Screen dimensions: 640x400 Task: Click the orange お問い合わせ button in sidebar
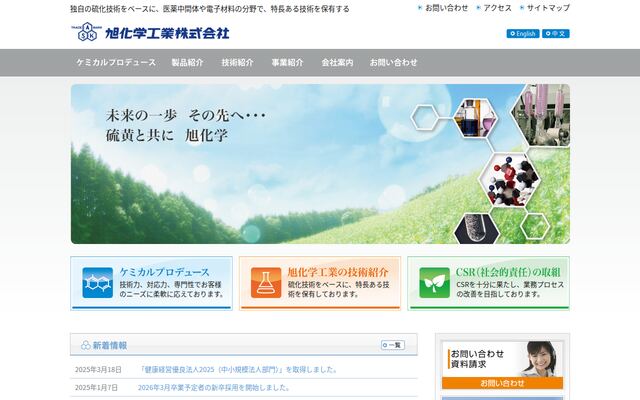tap(502, 383)
